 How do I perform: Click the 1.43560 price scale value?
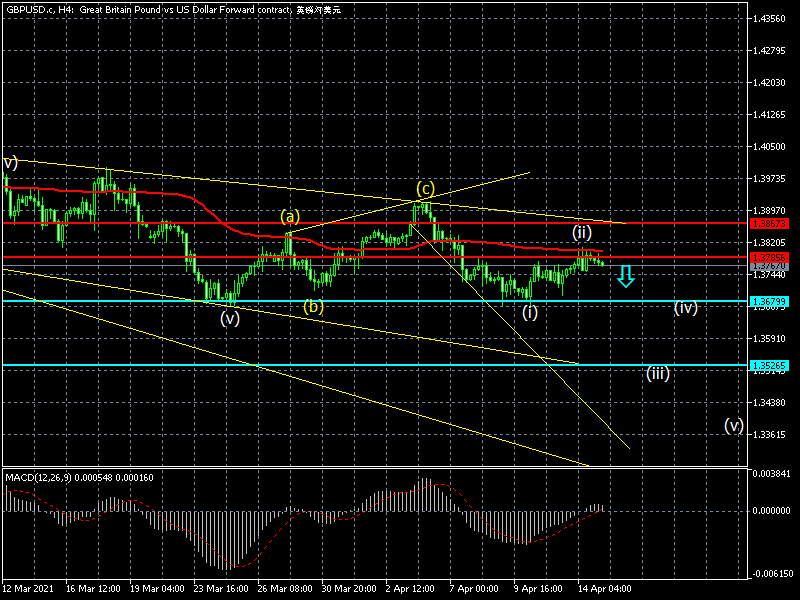point(769,19)
